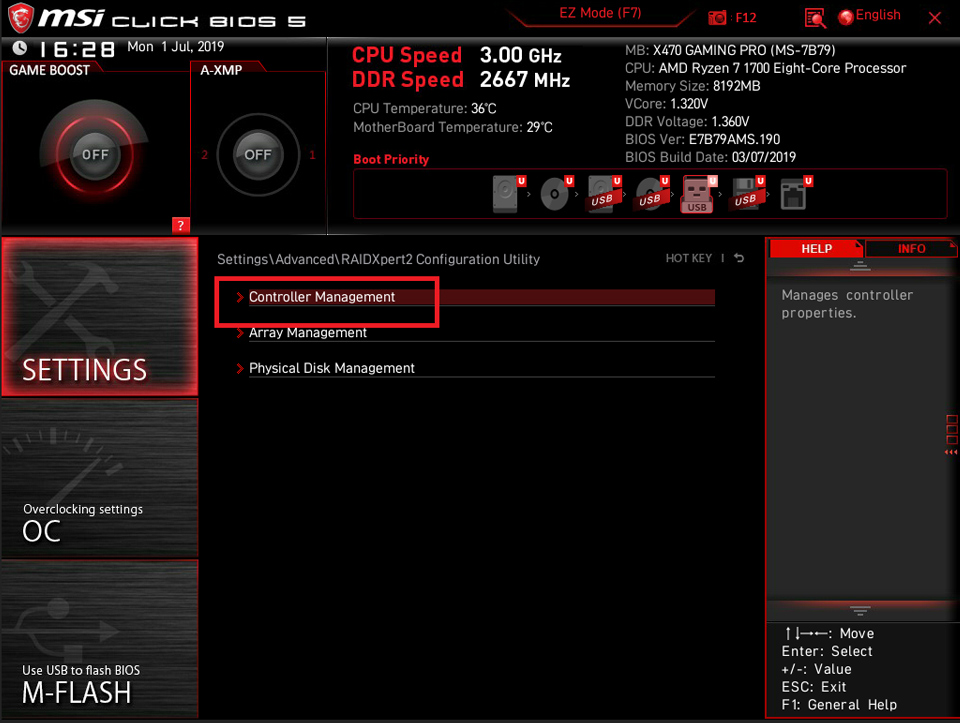Click the clock icon beside 16:28
This screenshot has width=960, height=723.
tap(20, 48)
